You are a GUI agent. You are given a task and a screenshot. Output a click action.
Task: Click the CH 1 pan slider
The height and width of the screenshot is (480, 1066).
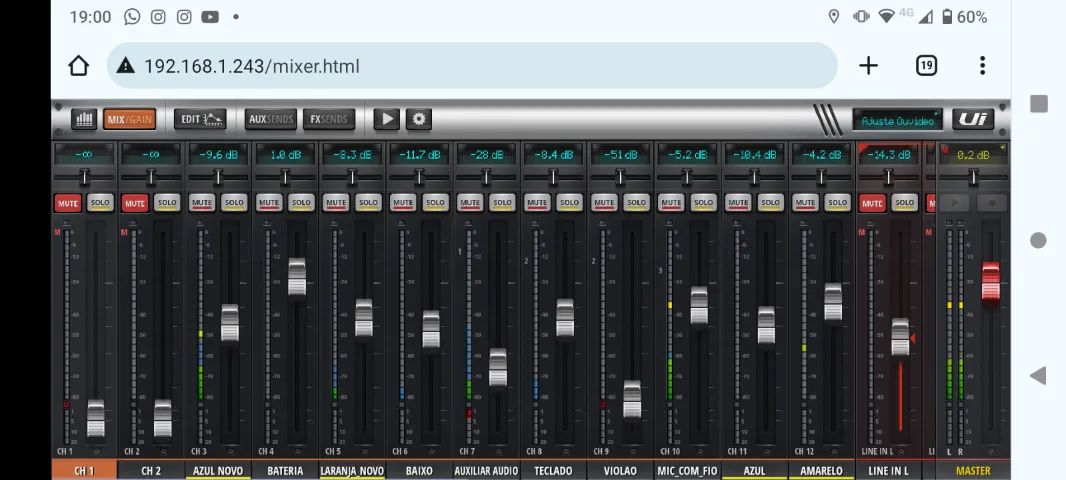[84, 177]
